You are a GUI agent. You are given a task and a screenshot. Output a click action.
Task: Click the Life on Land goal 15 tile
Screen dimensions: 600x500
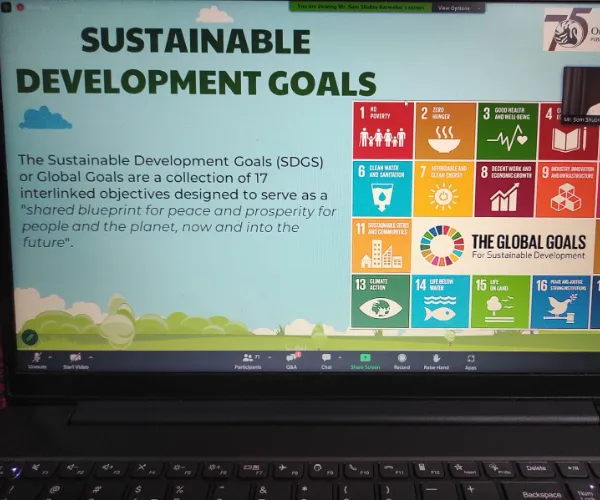[x=500, y=302]
